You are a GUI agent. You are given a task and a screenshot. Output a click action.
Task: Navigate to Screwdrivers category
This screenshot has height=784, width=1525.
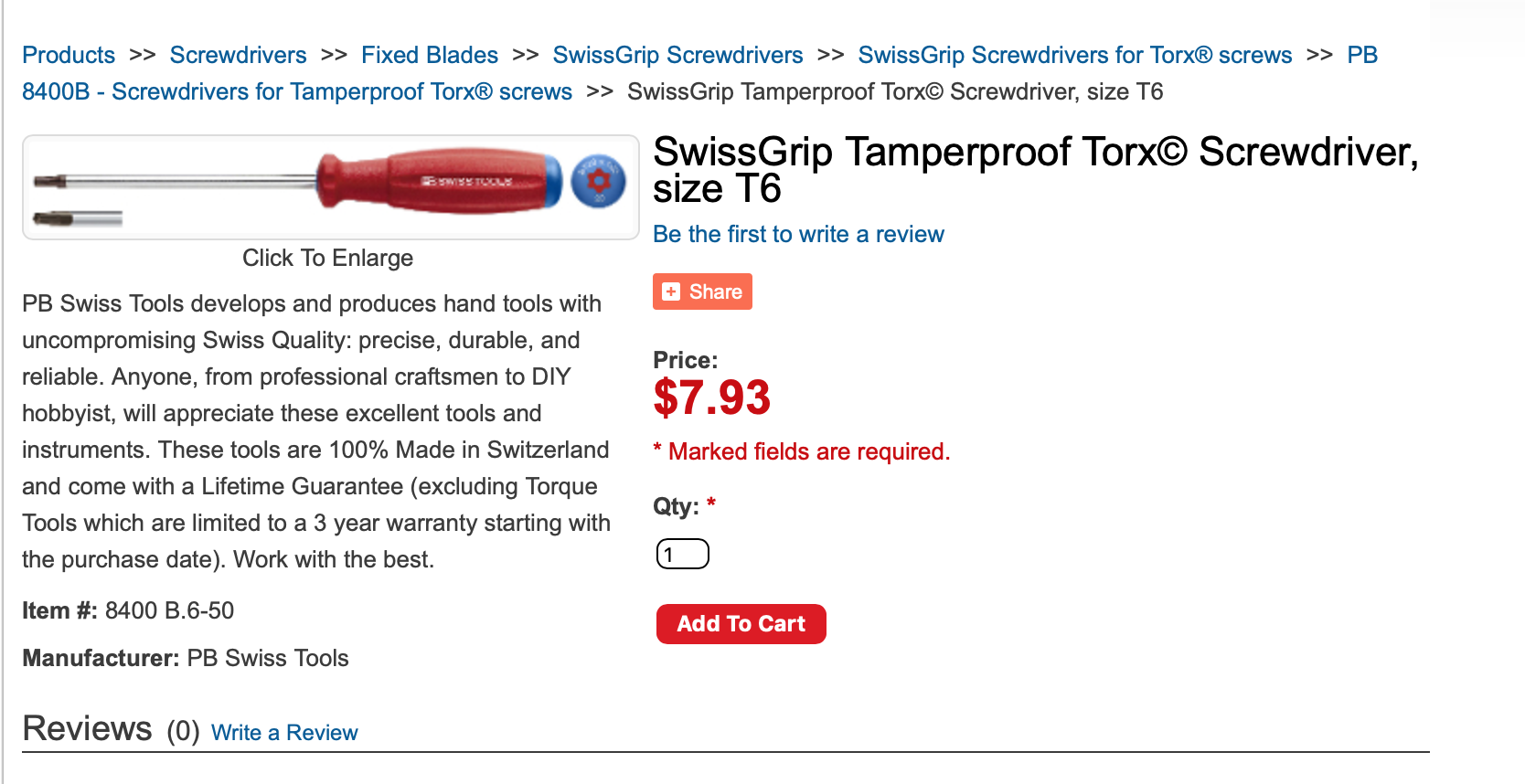(238, 55)
